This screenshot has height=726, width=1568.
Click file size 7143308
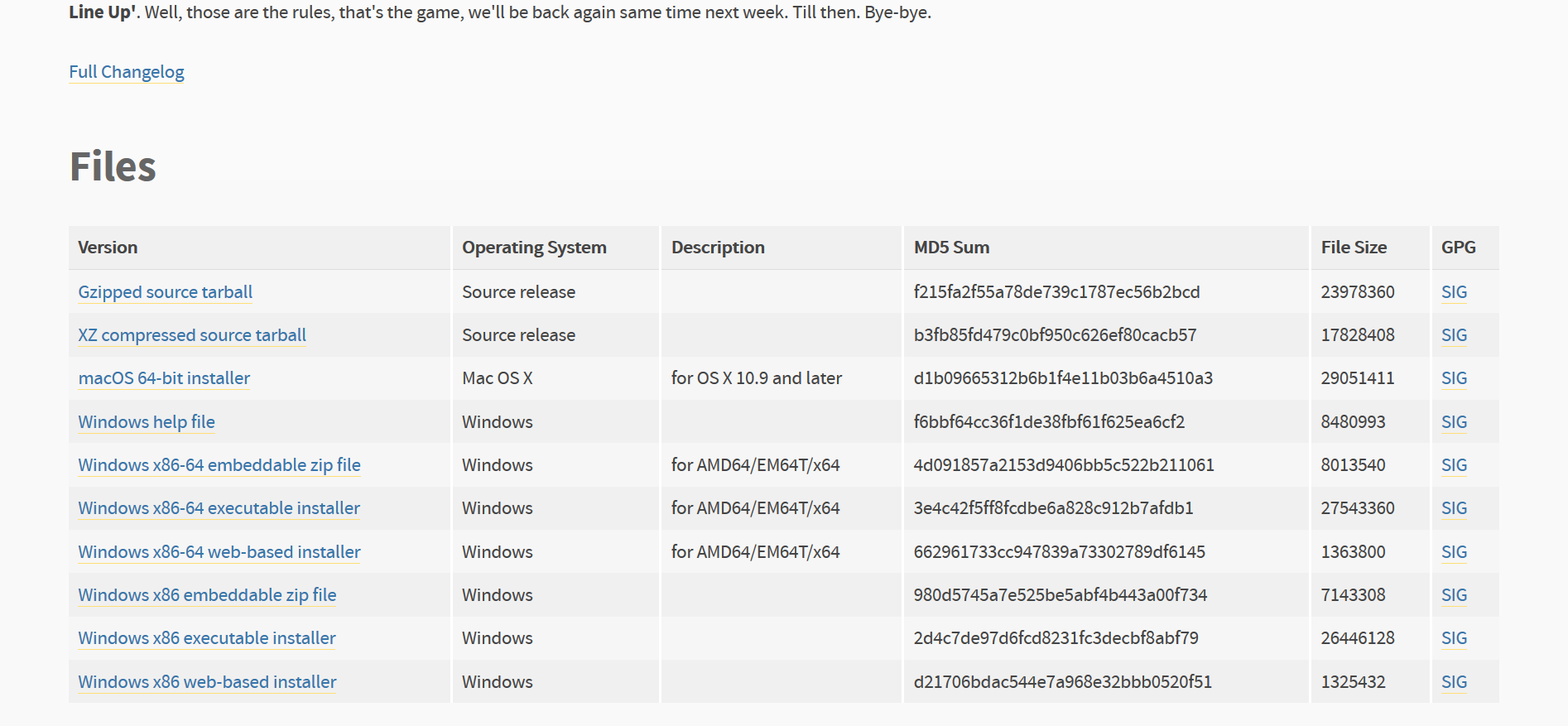[1353, 595]
